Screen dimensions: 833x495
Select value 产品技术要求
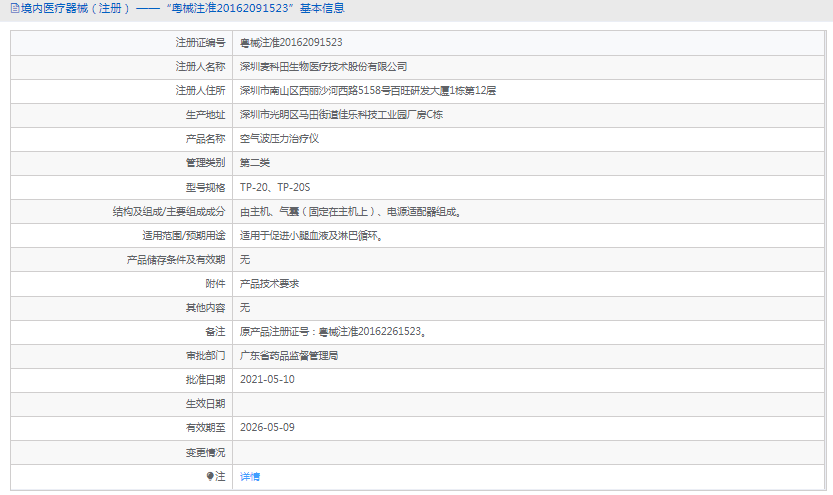tap(269, 284)
